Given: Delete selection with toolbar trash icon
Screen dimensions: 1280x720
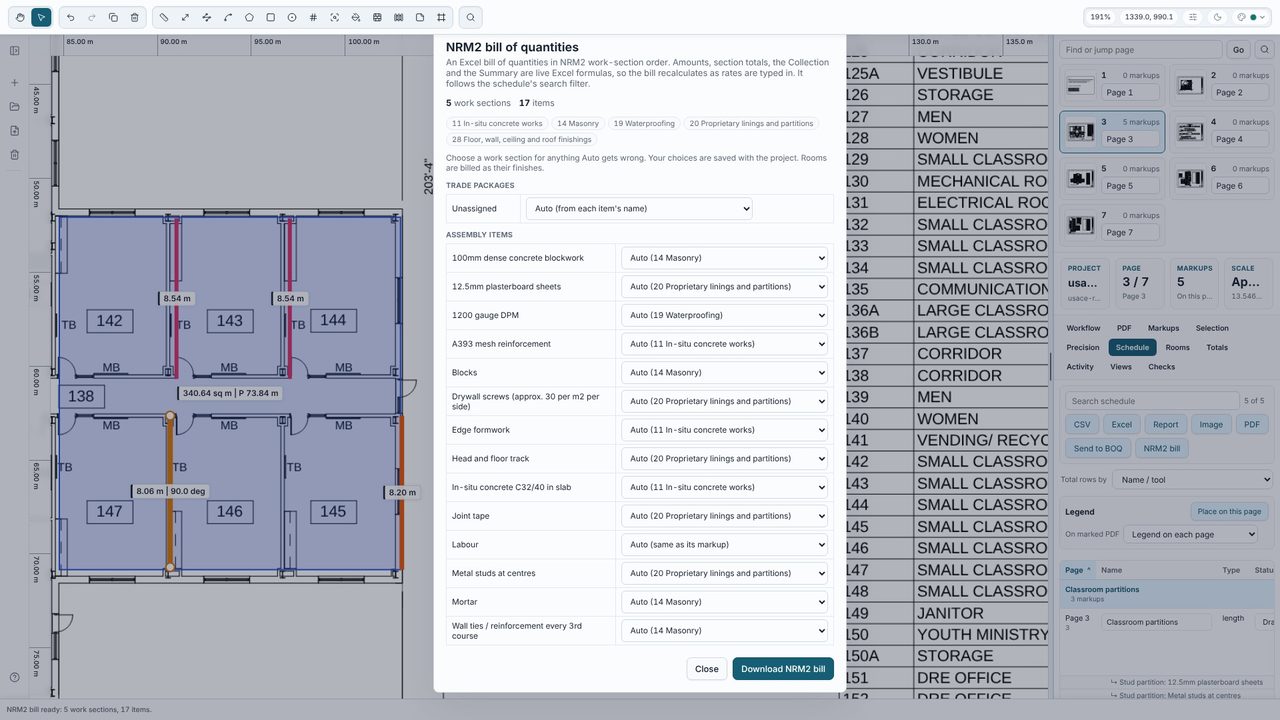Looking at the screenshot, I should pos(135,17).
